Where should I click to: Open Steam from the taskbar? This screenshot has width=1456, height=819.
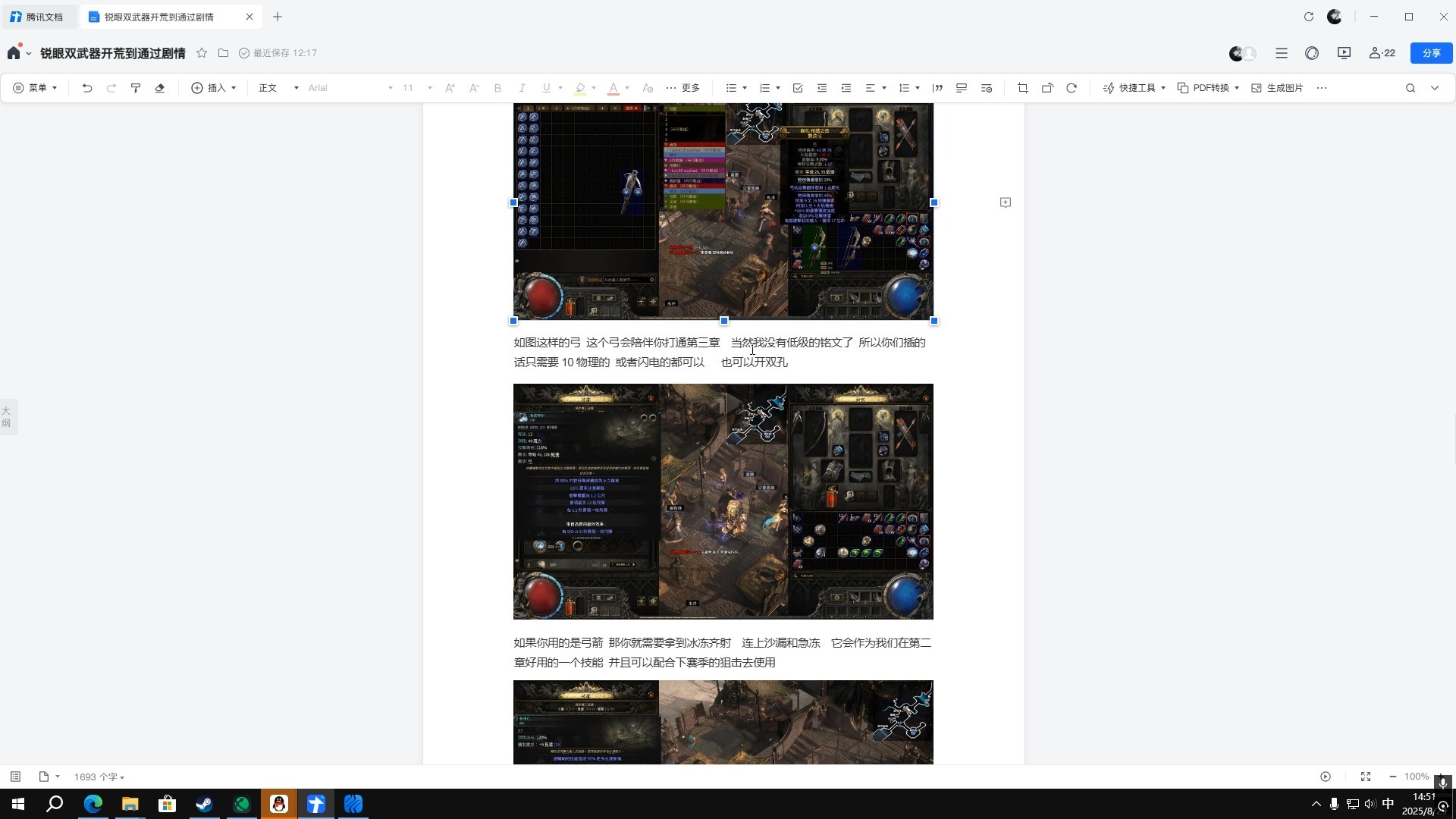204,804
